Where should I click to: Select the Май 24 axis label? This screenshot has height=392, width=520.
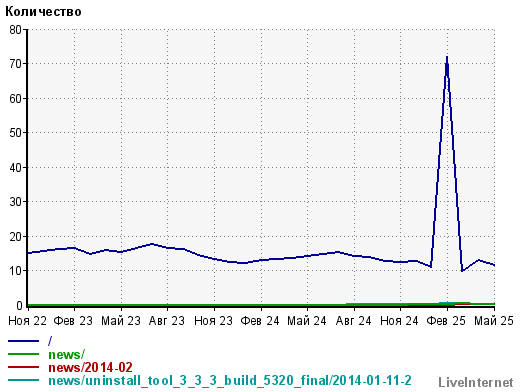click(x=307, y=321)
